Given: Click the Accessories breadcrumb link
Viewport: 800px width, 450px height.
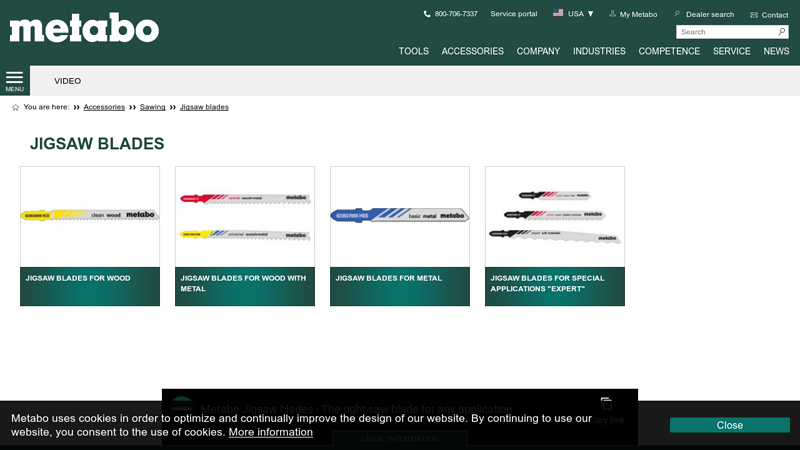Looking at the screenshot, I should pos(104,107).
